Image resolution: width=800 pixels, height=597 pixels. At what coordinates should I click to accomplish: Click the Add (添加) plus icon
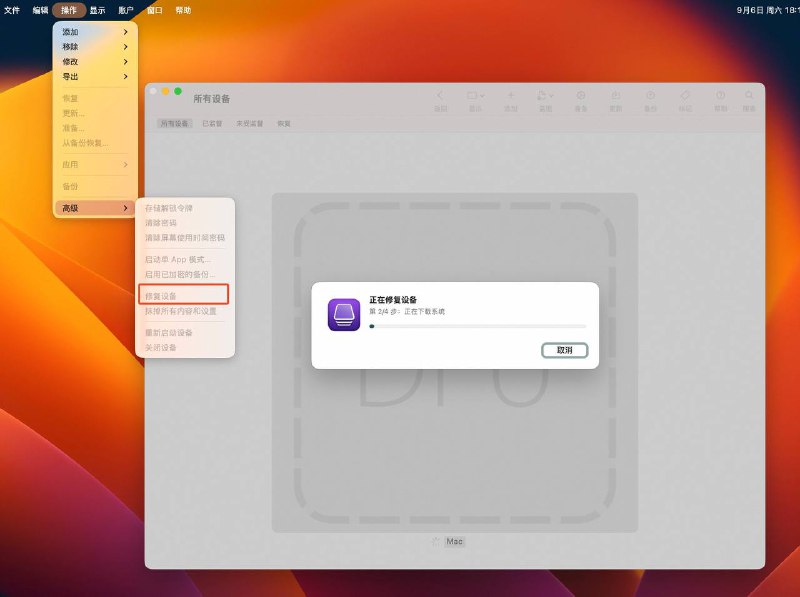coord(511,96)
